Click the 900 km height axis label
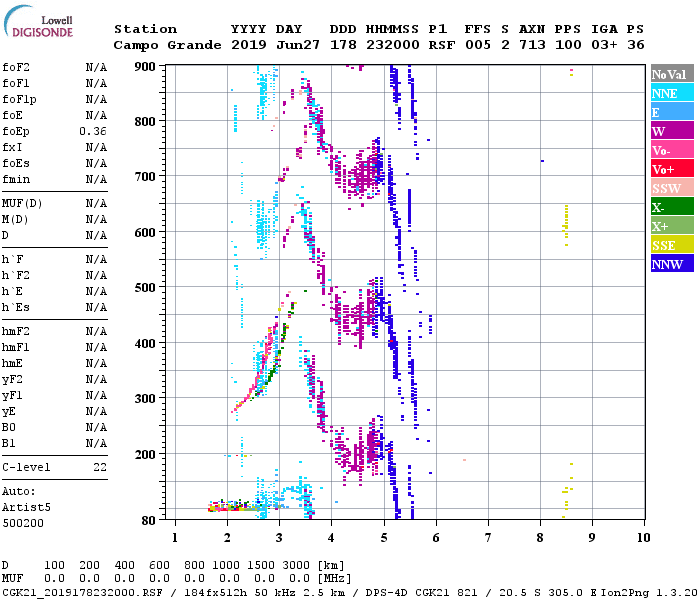700x600 pixels. click(x=145, y=67)
